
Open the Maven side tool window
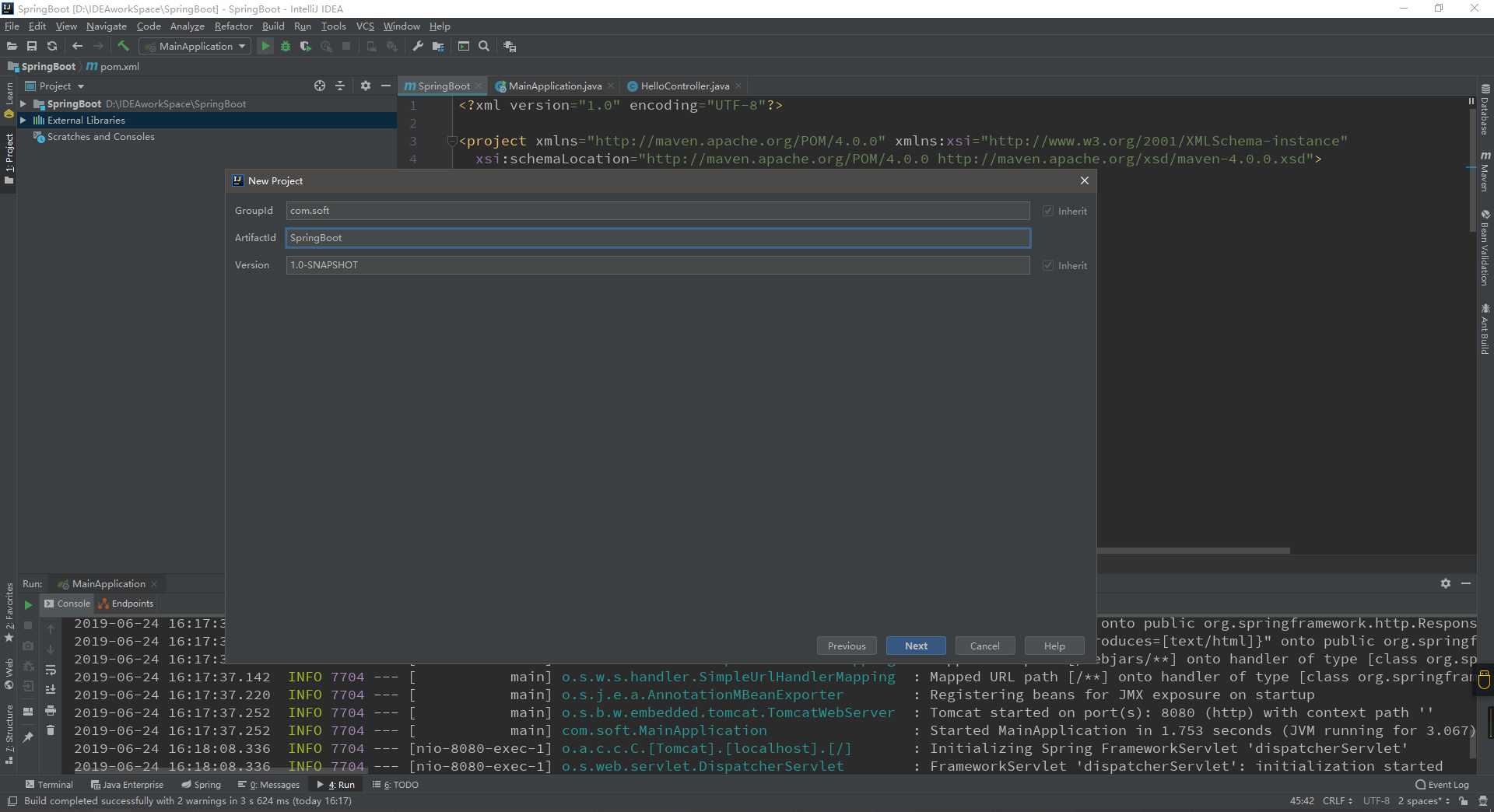[x=1485, y=173]
